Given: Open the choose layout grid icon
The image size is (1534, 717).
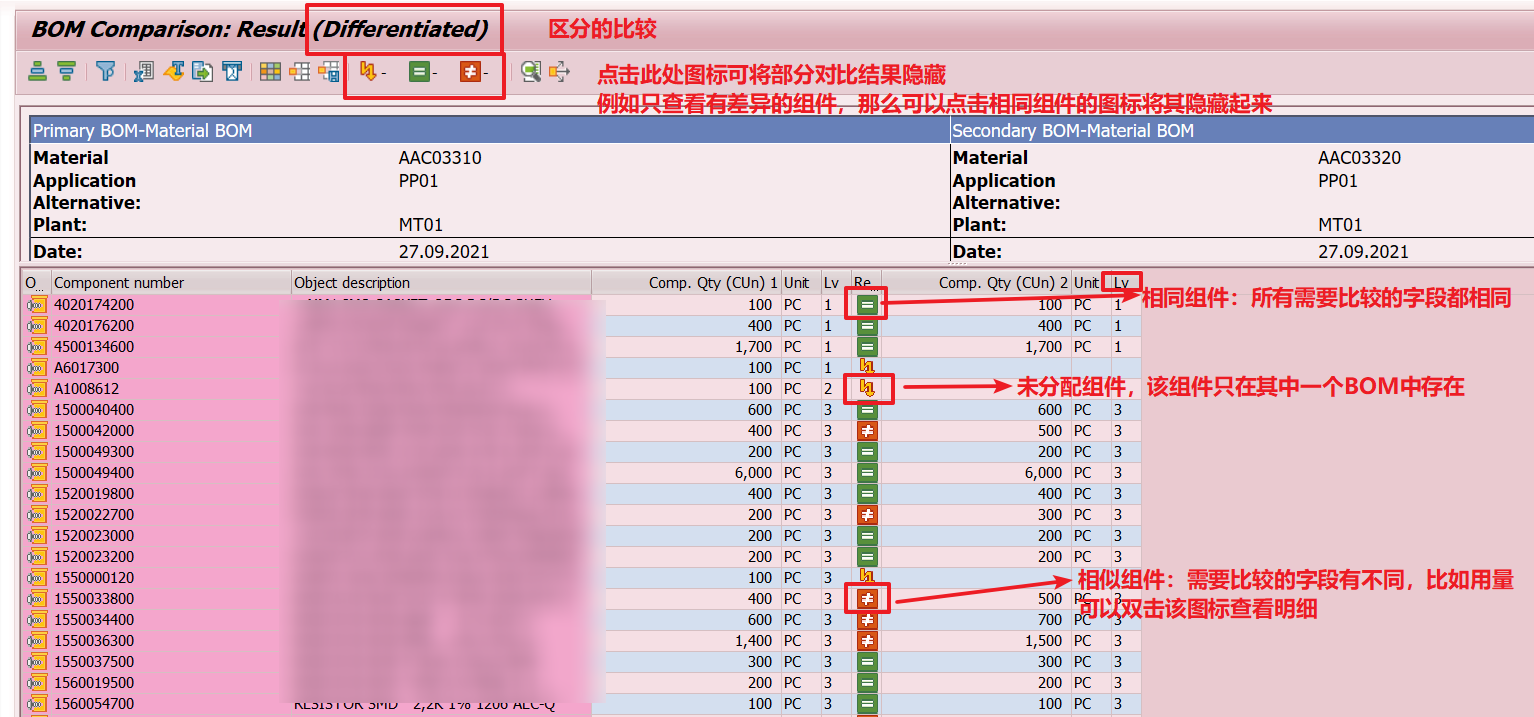Looking at the screenshot, I should point(268,72).
